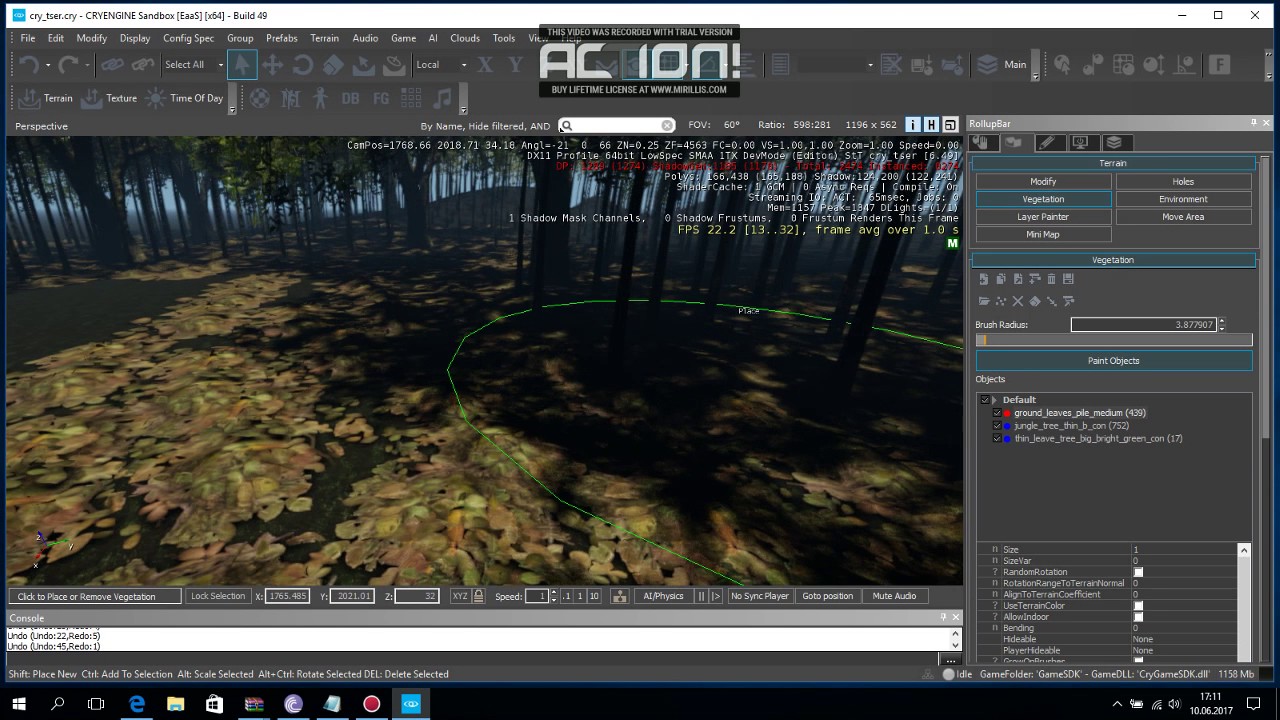The height and width of the screenshot is (720, 1280).
Task: Click the Brush Radius value field
Action: pos(1143,325)
